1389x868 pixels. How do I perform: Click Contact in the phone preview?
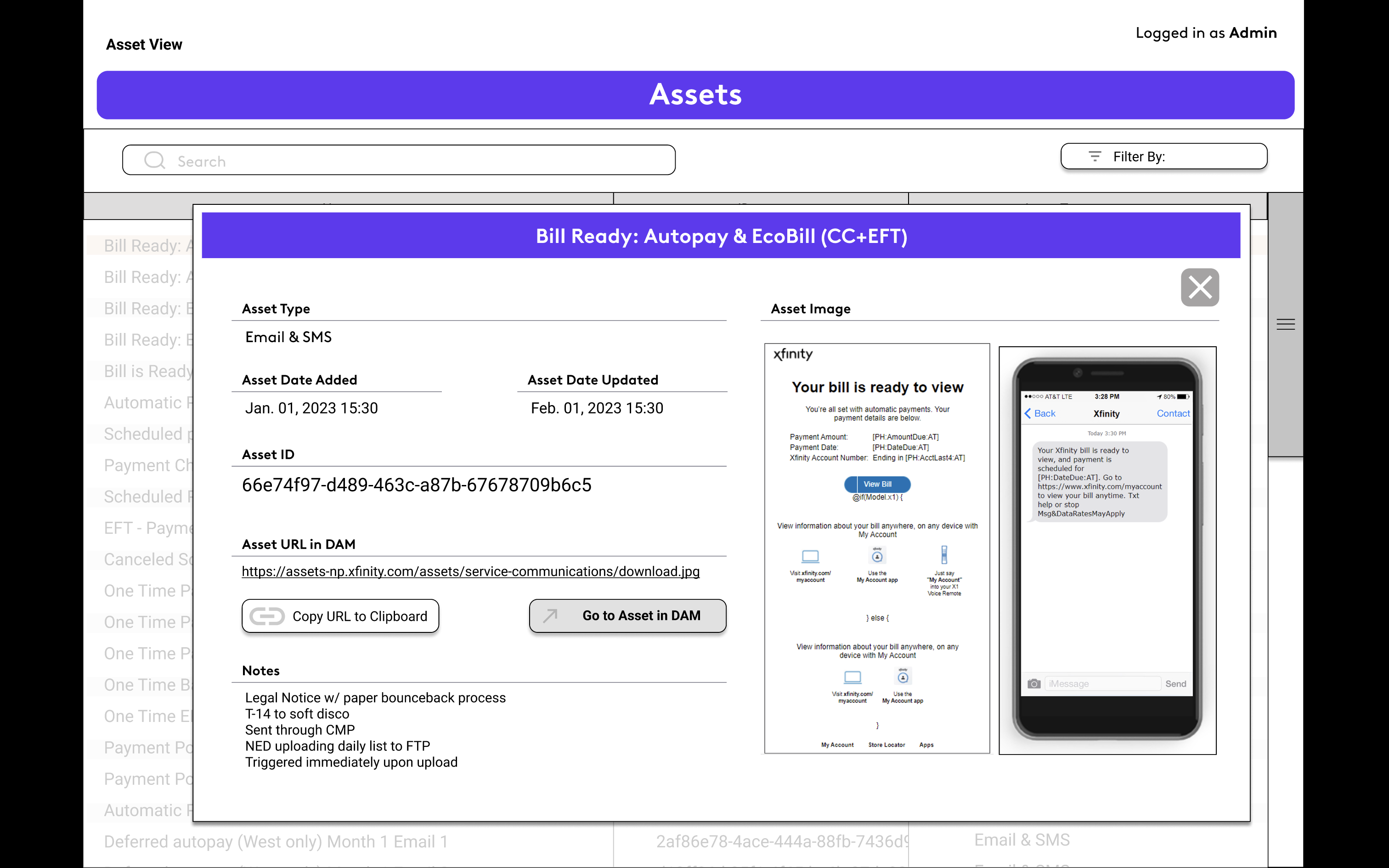(1173, 413)
